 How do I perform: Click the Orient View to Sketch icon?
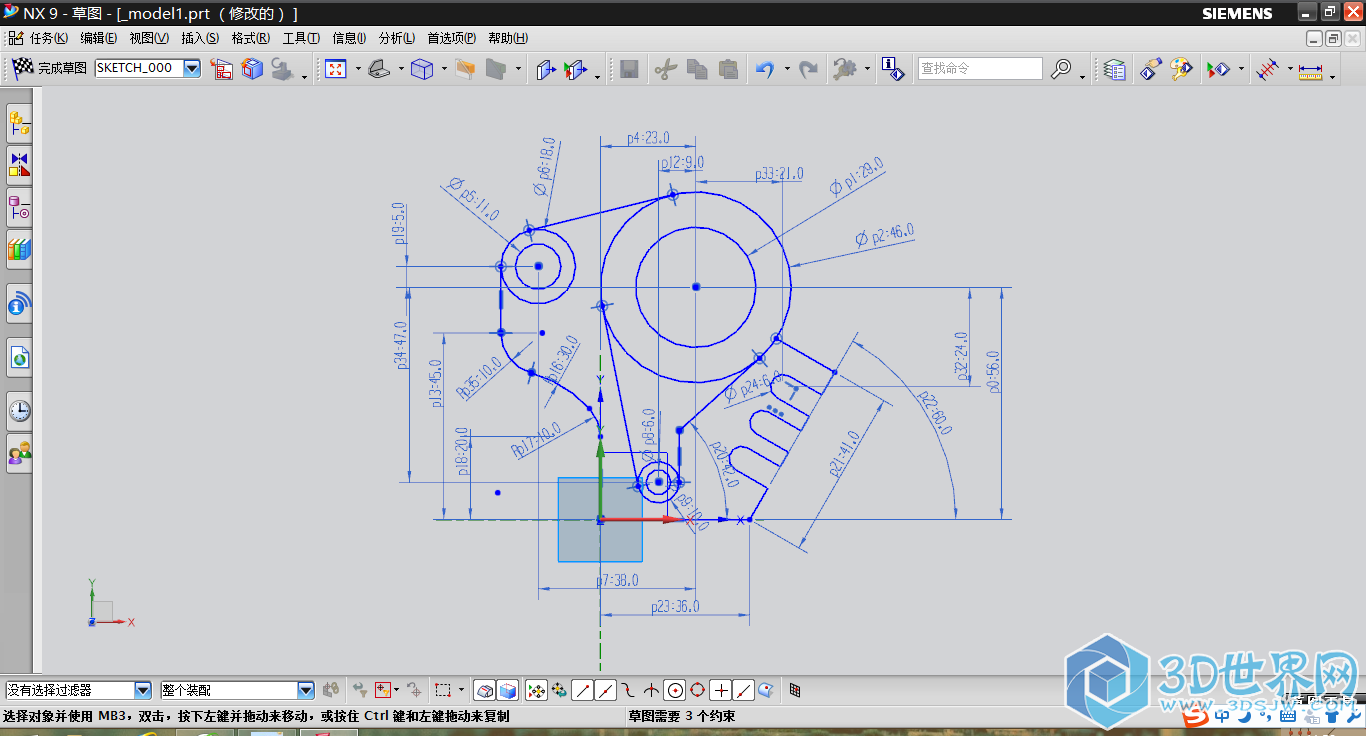[x=222, y=69]
